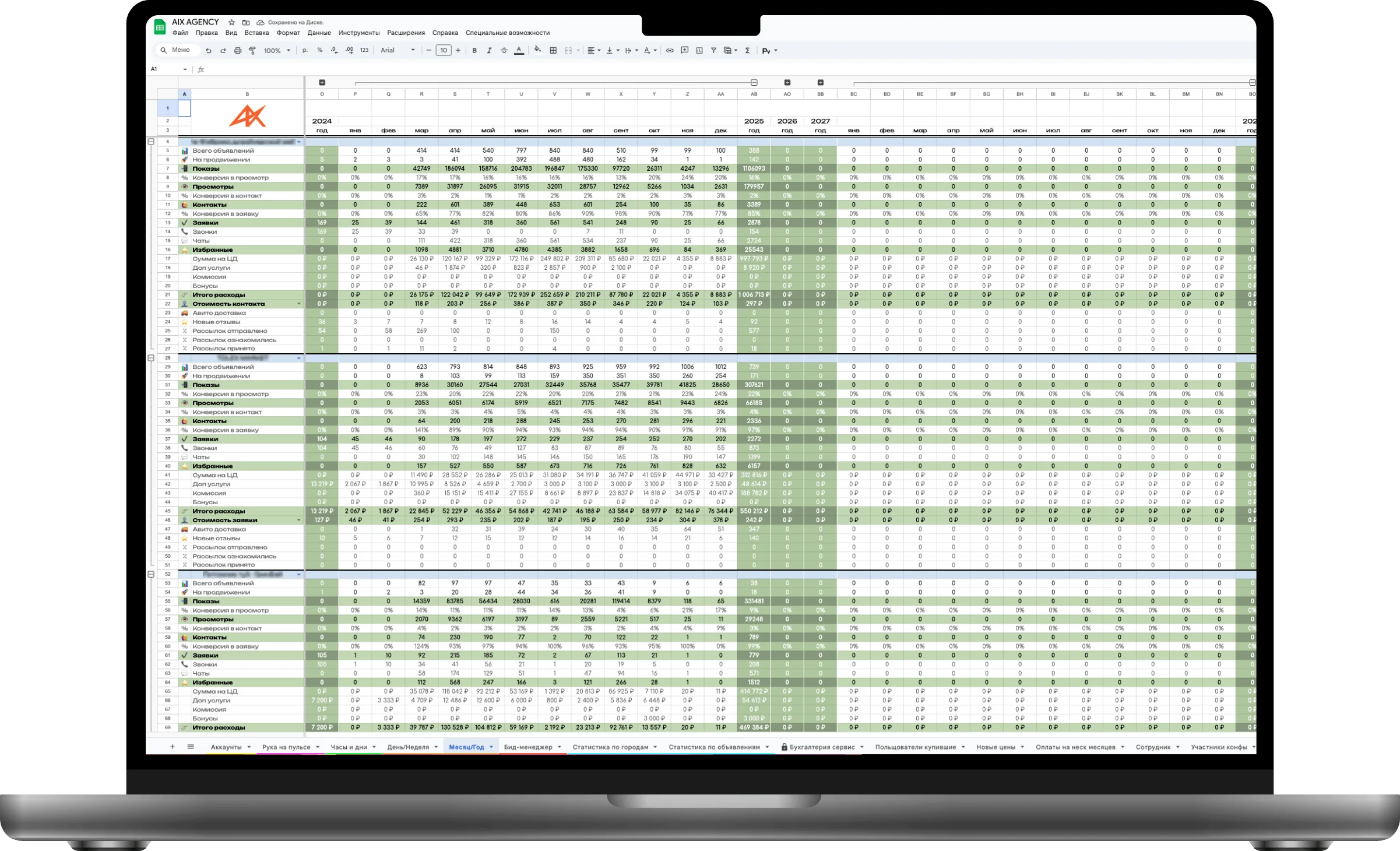Open the fill color paint bucket
1400x851 pixels.
click(x=537, y=51)
